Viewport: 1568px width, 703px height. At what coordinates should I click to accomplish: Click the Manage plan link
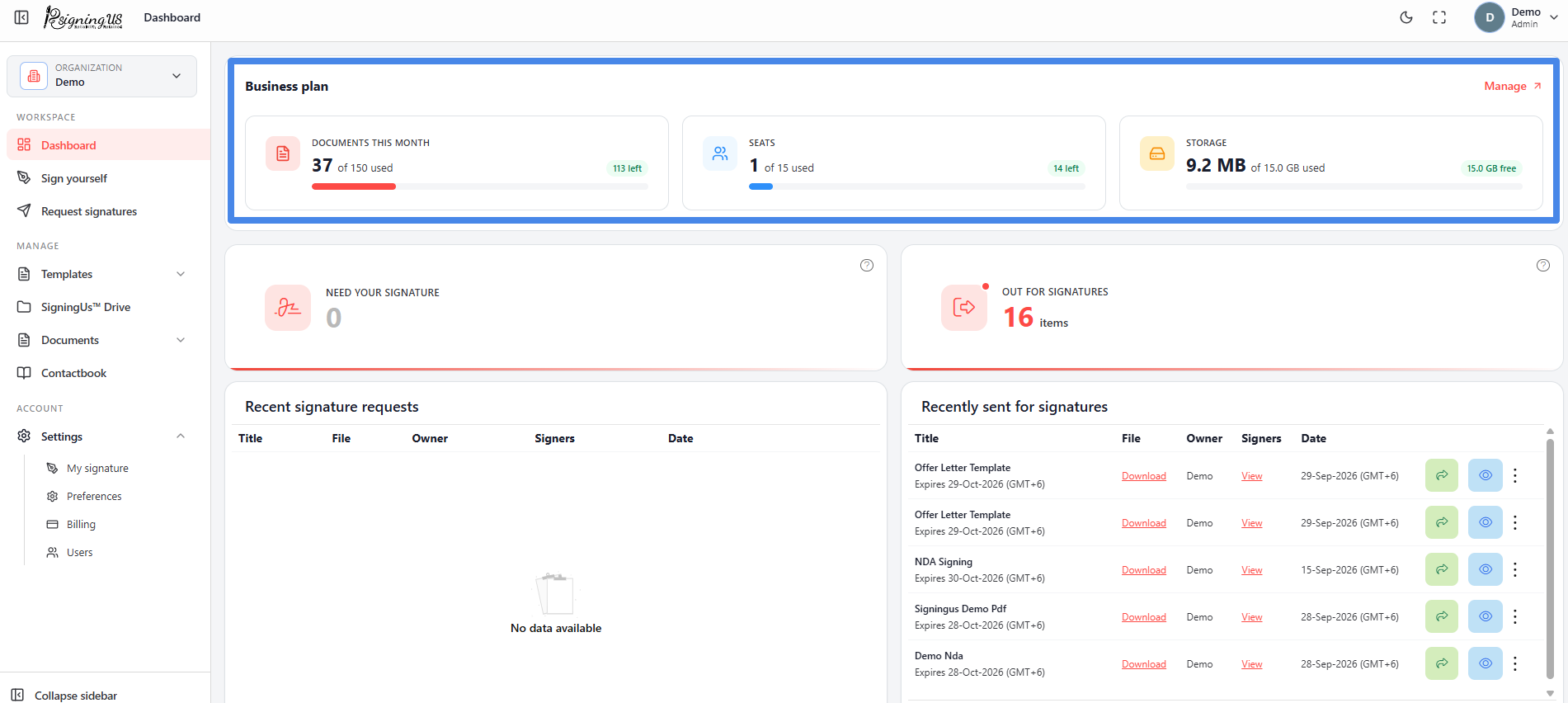tap(1513, 86)
